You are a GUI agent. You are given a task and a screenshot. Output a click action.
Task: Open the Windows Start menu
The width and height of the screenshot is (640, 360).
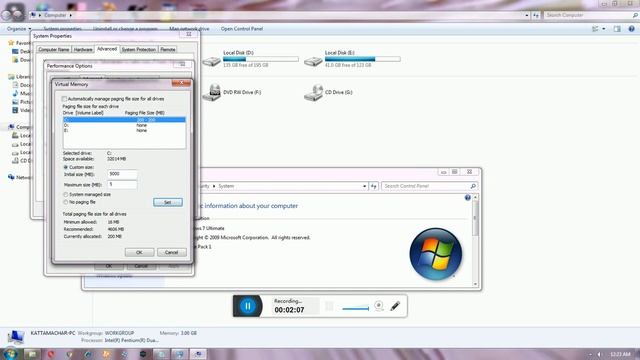10,353
